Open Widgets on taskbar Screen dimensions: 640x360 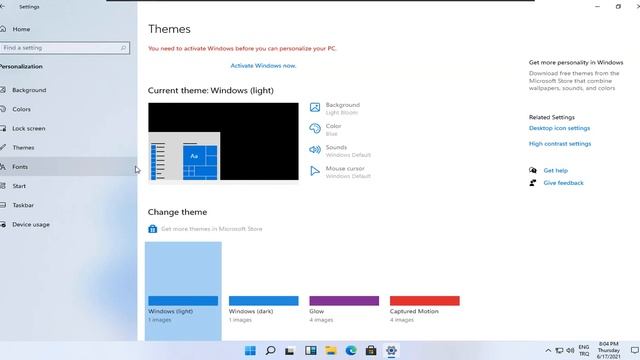pyautogui.click(x=311, y=350)
